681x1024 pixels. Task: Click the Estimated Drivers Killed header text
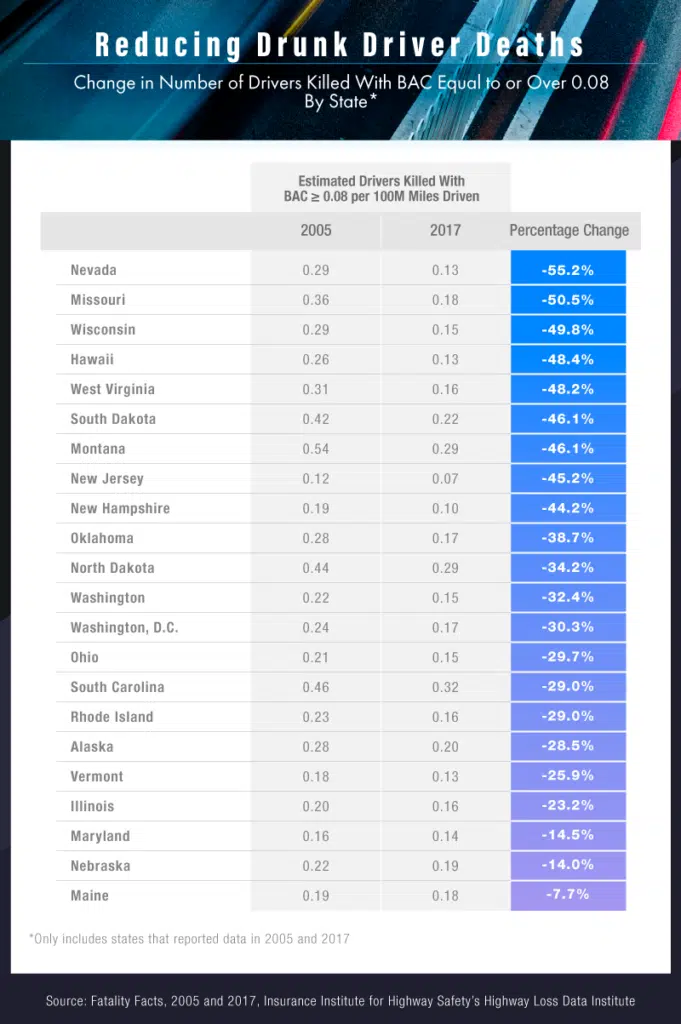(x=381, y=189)
